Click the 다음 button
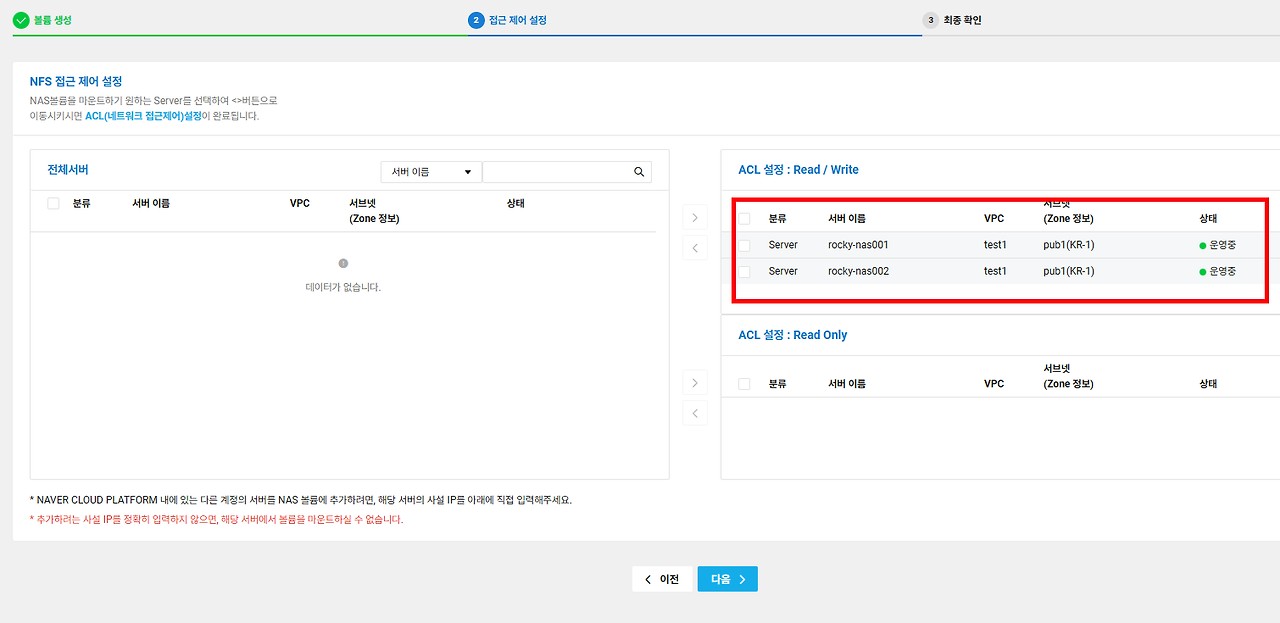 tap(728, 579)
